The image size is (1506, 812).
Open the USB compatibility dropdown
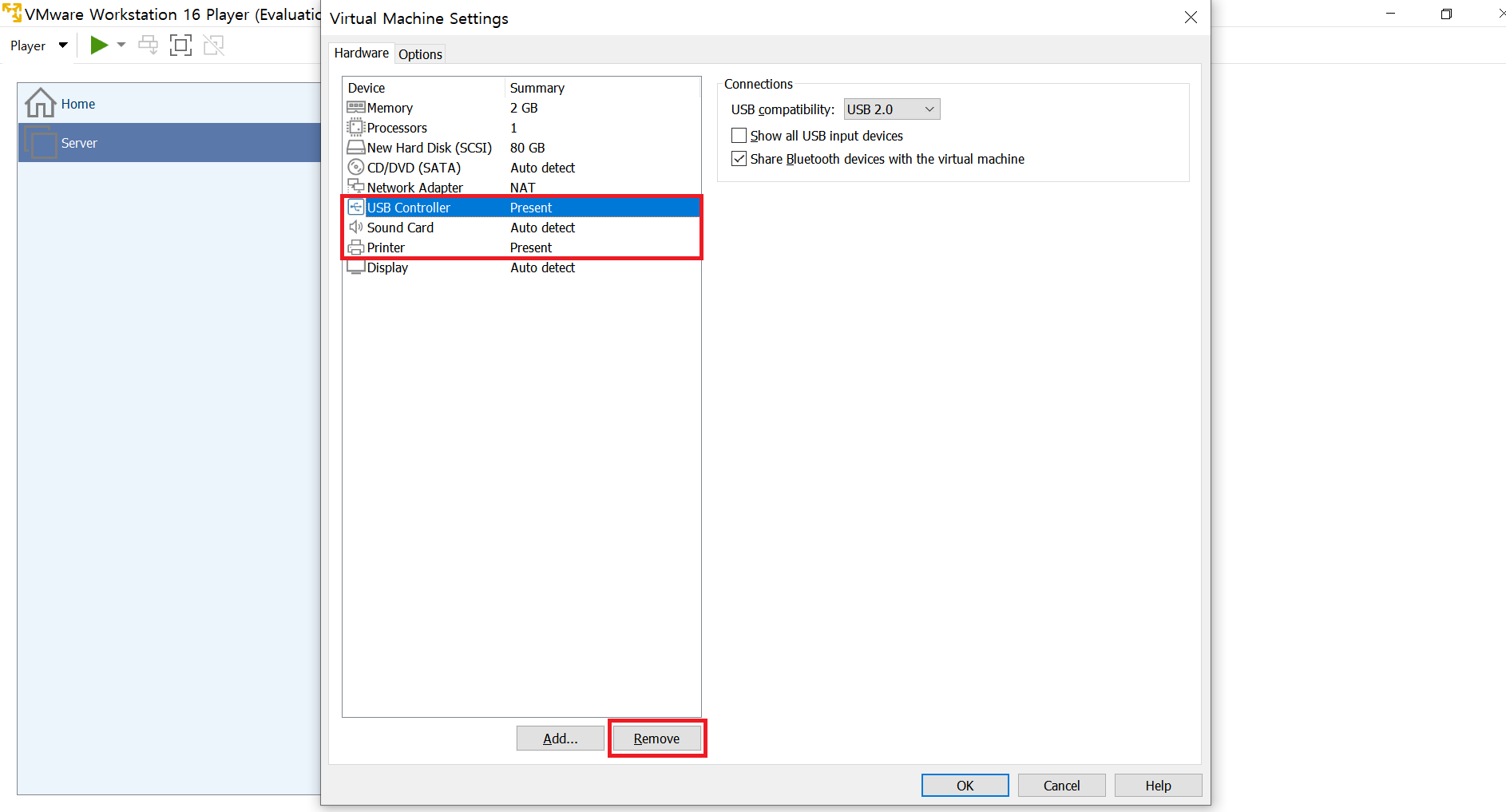point(892,109)
